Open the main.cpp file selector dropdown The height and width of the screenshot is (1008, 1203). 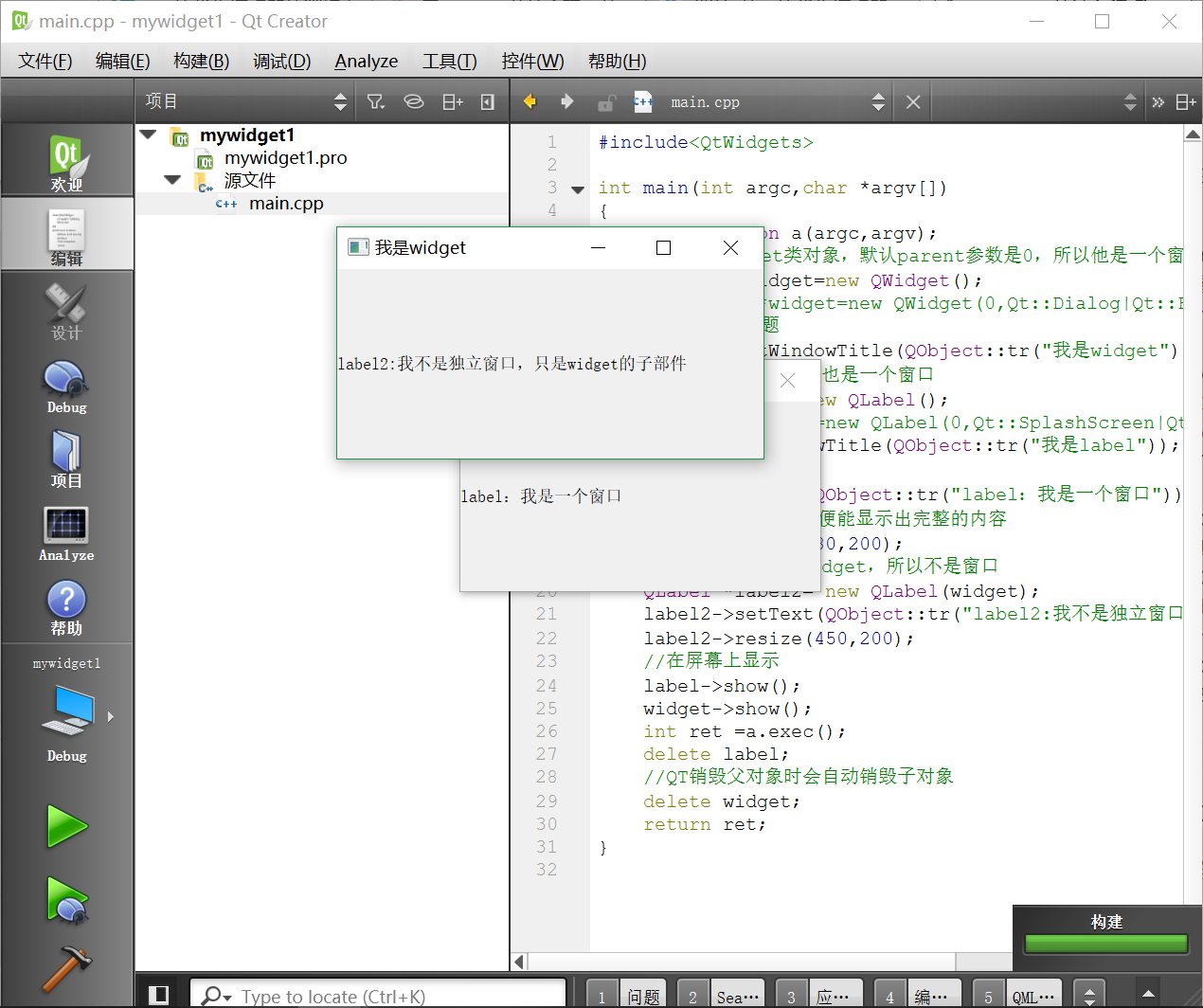point(777,101)
